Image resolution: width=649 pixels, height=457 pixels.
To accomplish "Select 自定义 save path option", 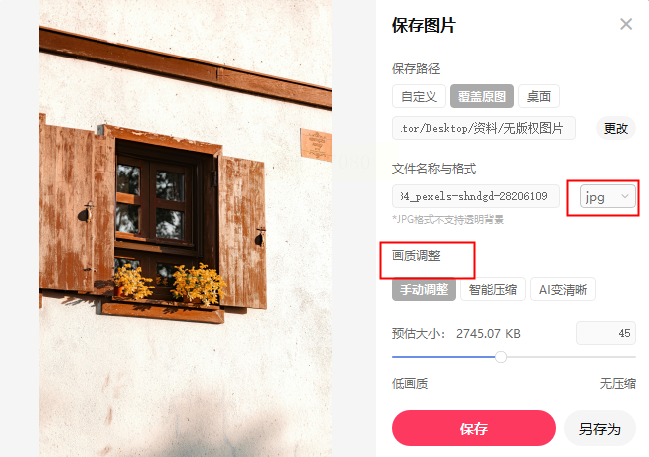I will (419, 96).
